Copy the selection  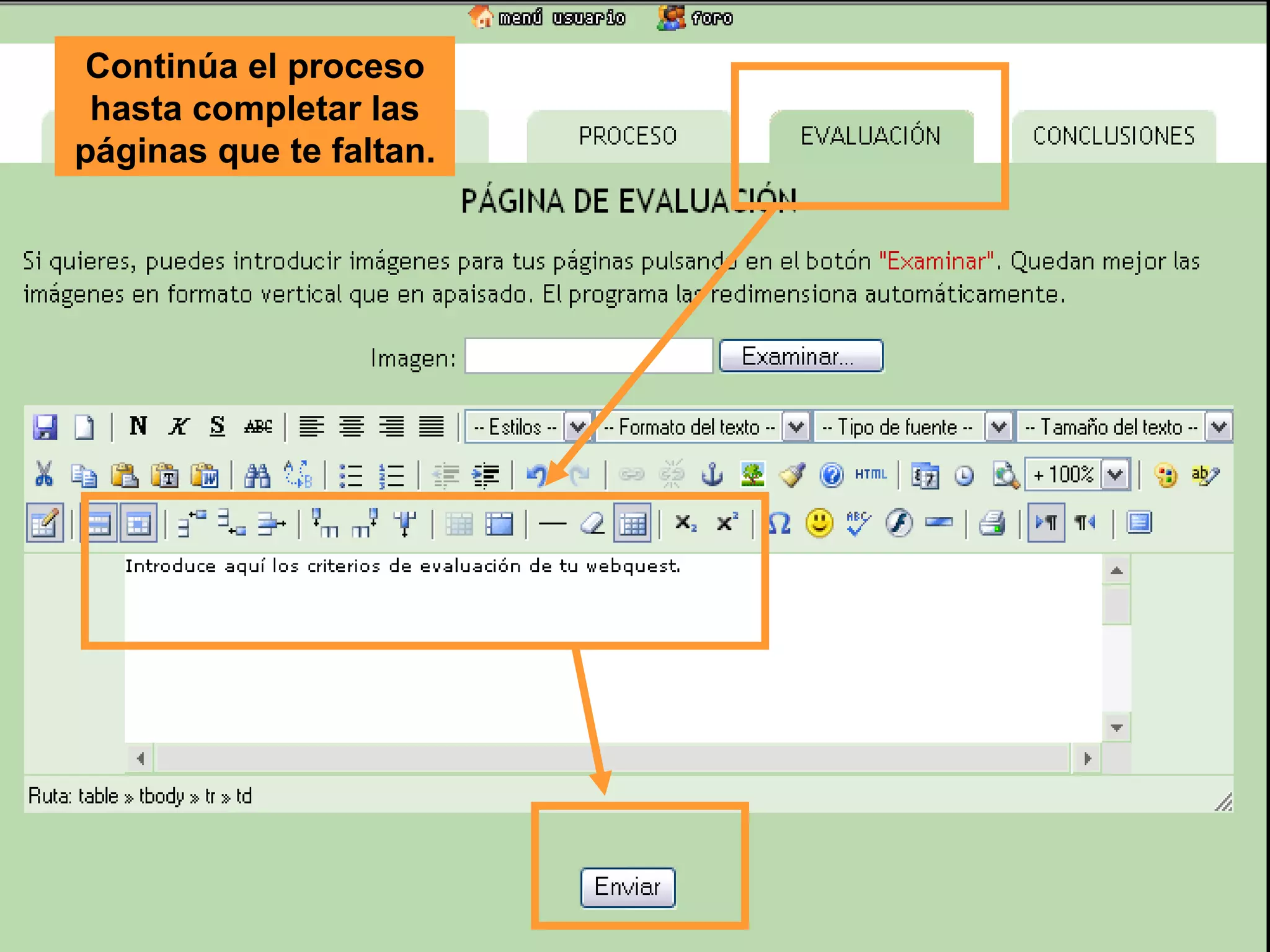[x=84, y=475]
